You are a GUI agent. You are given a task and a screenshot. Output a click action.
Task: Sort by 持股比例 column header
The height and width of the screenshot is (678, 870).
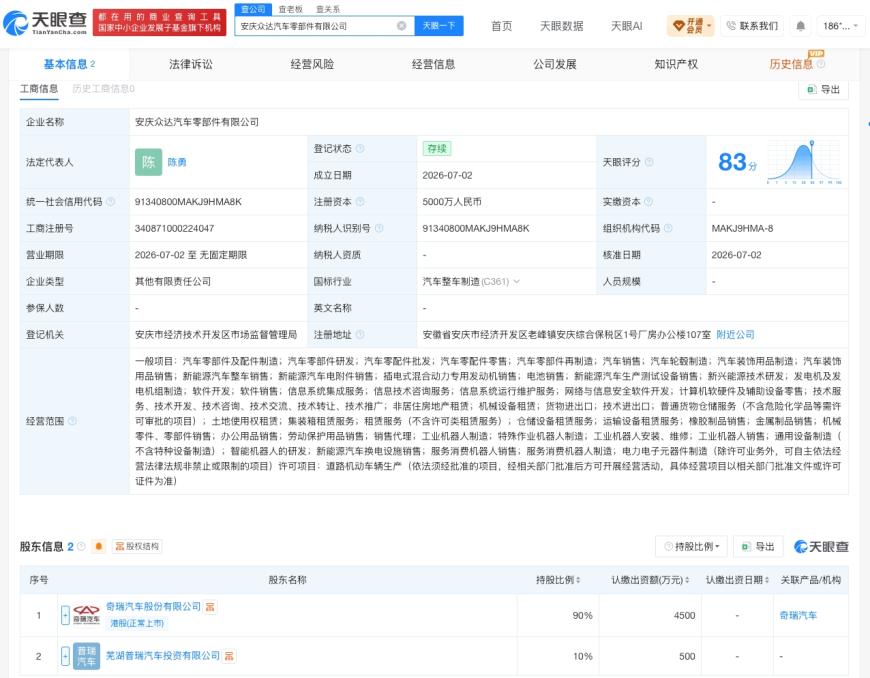pos(558,580)
